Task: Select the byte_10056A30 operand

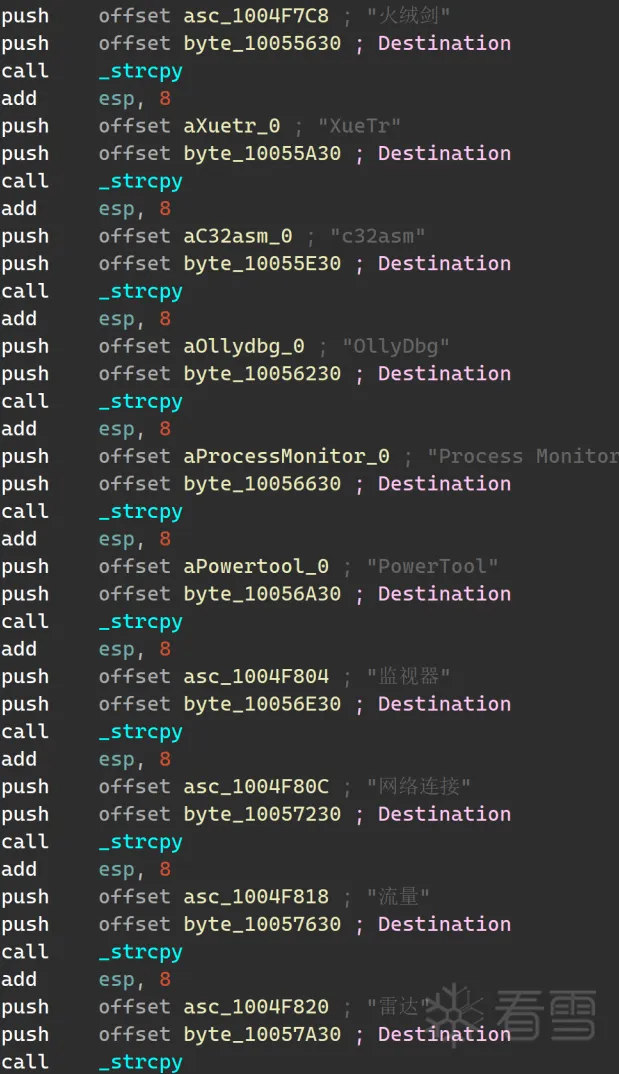Action: coord(262,594)
